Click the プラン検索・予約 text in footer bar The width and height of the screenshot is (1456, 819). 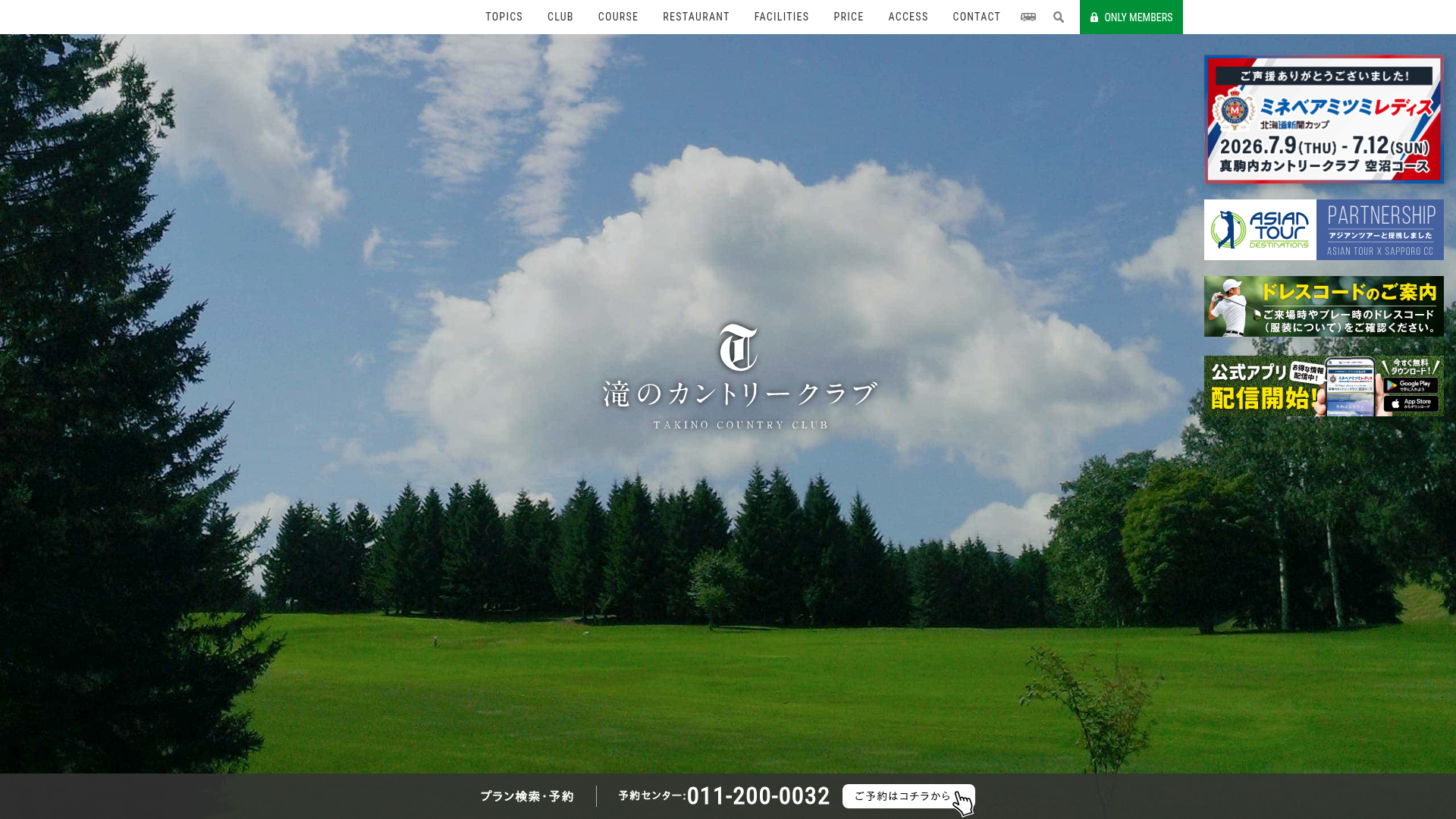pos(527,796)
